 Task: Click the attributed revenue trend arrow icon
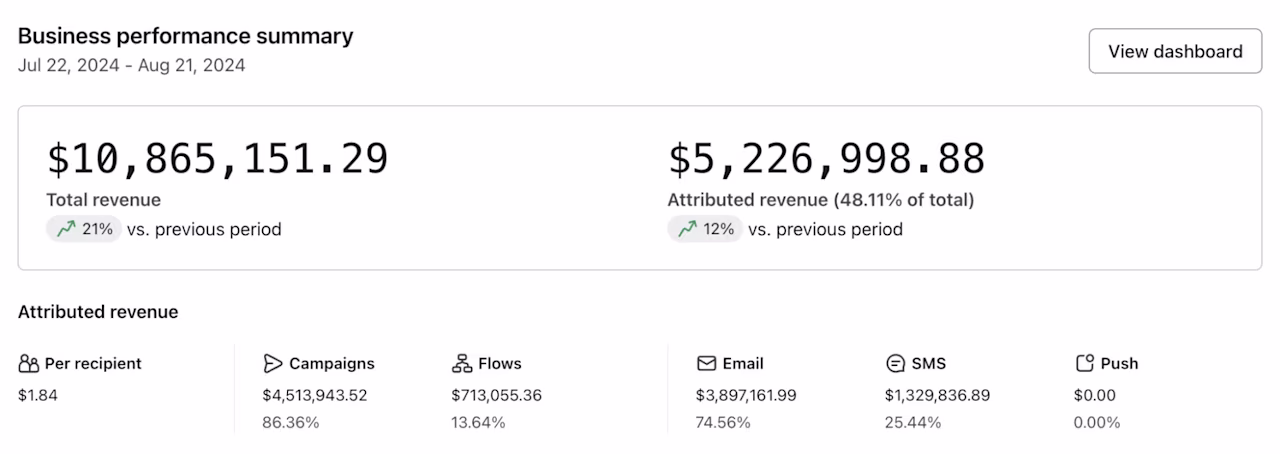coord(687,229)
